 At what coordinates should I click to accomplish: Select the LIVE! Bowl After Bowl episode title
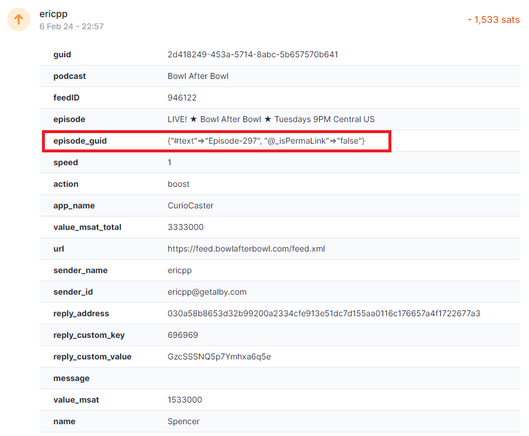[x=271, y=119]
